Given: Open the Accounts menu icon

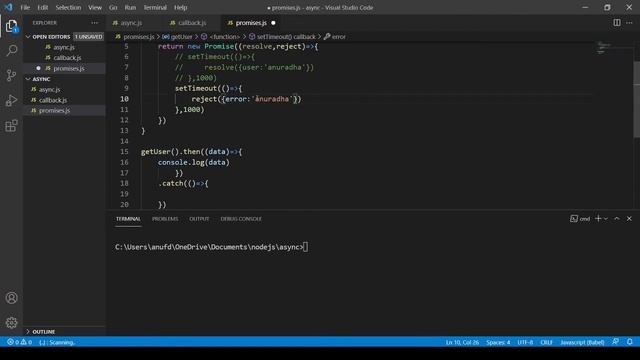Looking at the screenshot, I should click(11, 298).
